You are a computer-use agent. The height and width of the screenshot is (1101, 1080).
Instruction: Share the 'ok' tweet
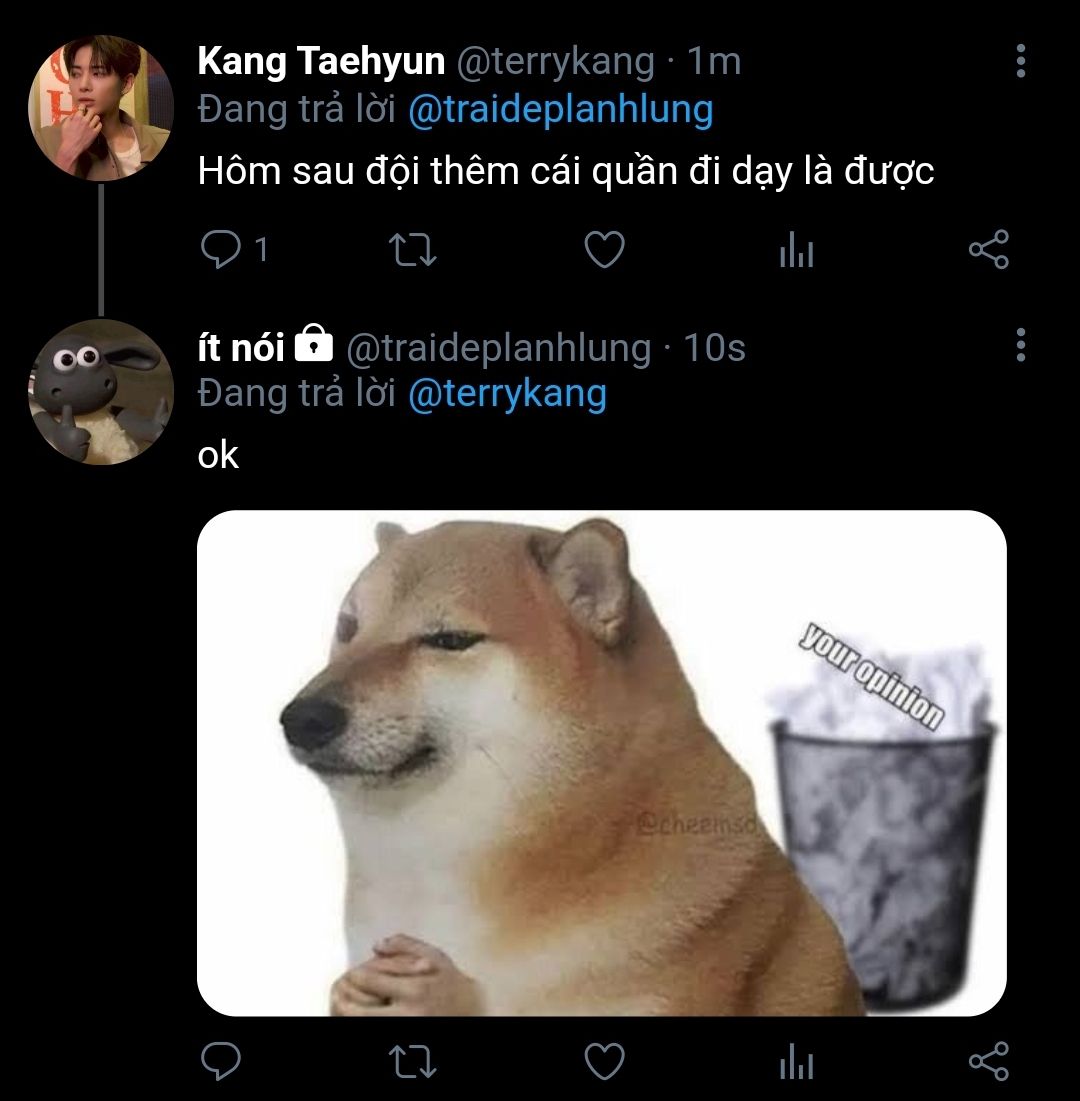989,1061
